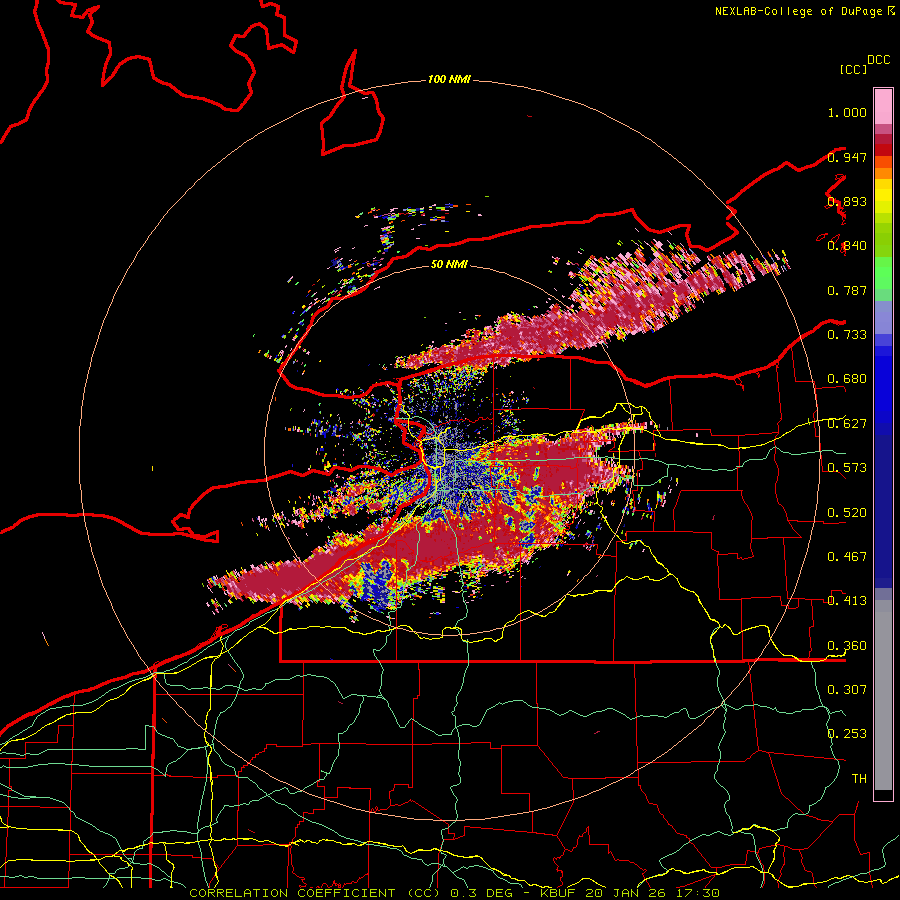Click the CORRELATION COEFFICIENT (CC) caption text
Image resolution: width=900 pixels, height=900 pixels.
pos(314,893)
